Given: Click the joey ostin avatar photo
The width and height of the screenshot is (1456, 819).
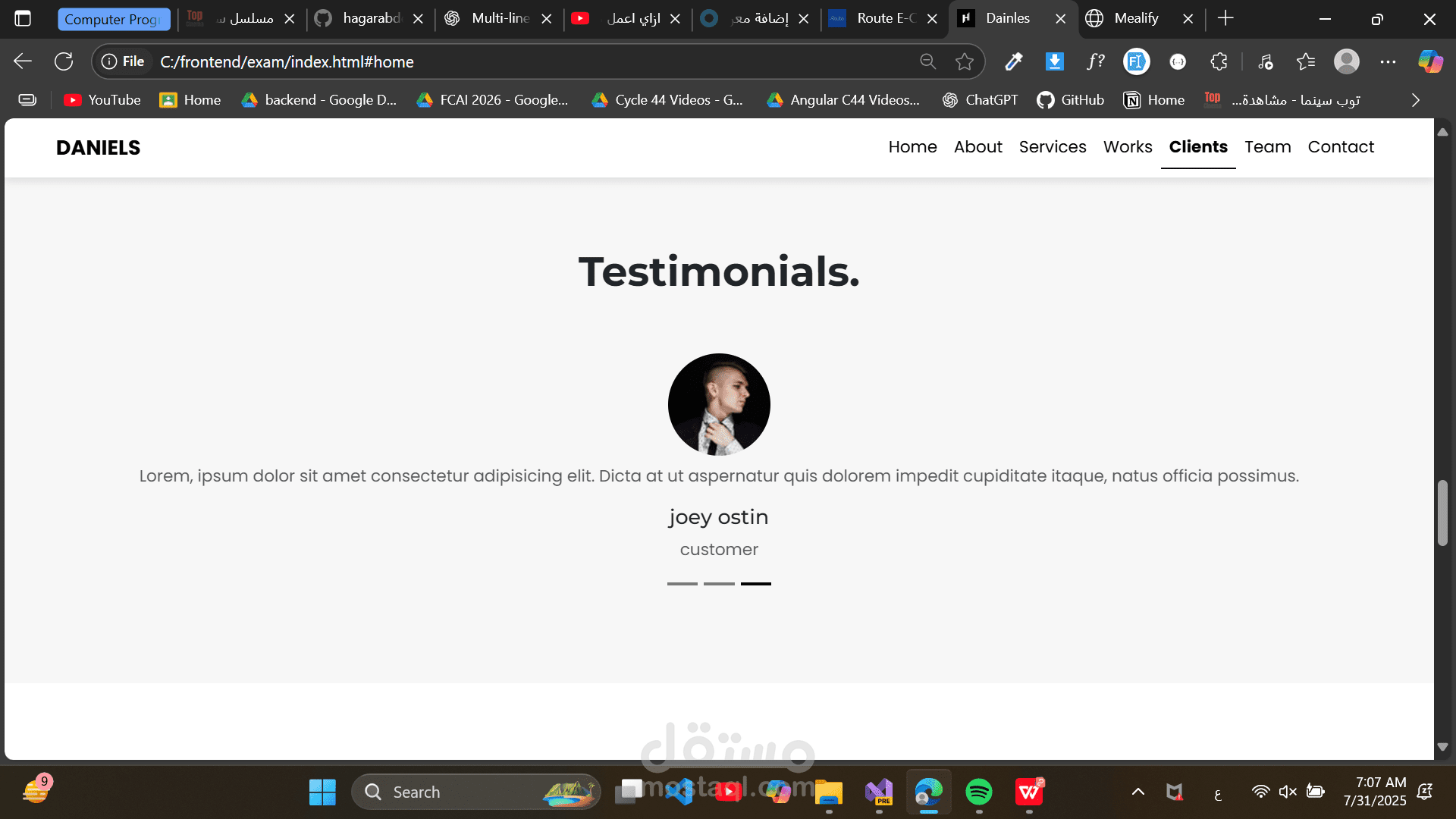Looking at the screenshot, I should (x=719, y=404).
